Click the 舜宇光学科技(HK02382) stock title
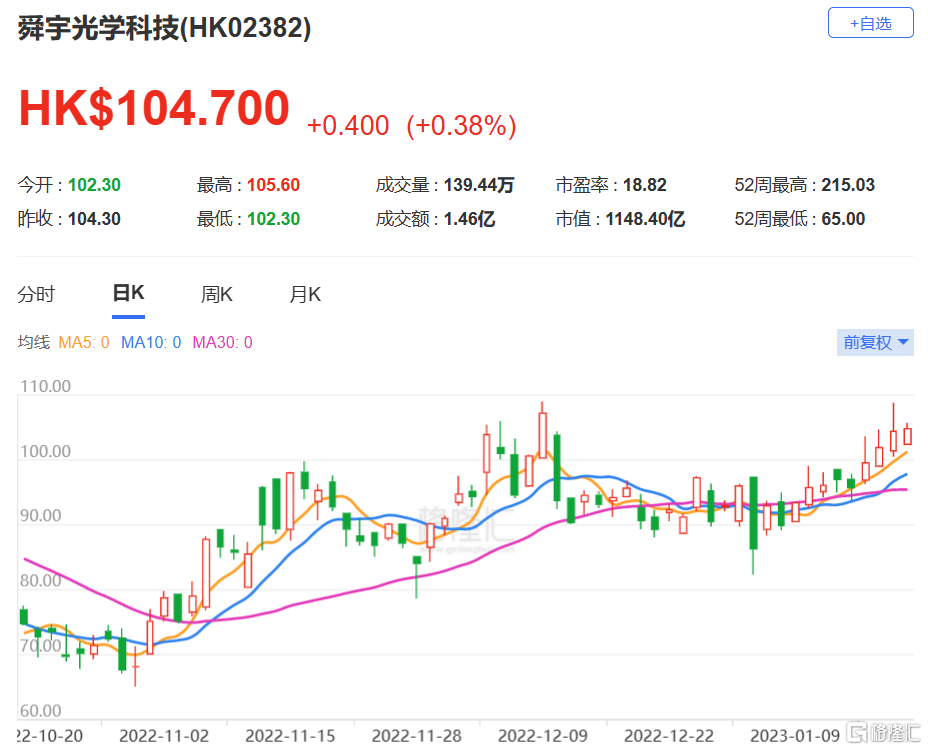This screenshot has height=750, width=928. point(165,28)
